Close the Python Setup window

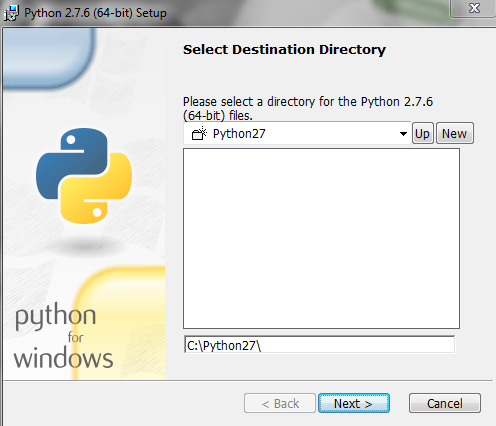coord(474,8)
